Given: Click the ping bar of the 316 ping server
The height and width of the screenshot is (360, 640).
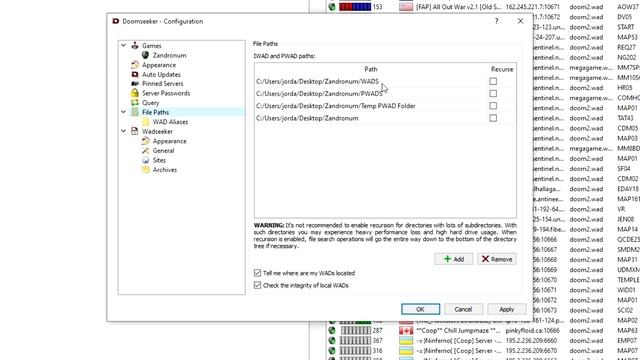Looking at the screenshot, I should pos(355,351).
